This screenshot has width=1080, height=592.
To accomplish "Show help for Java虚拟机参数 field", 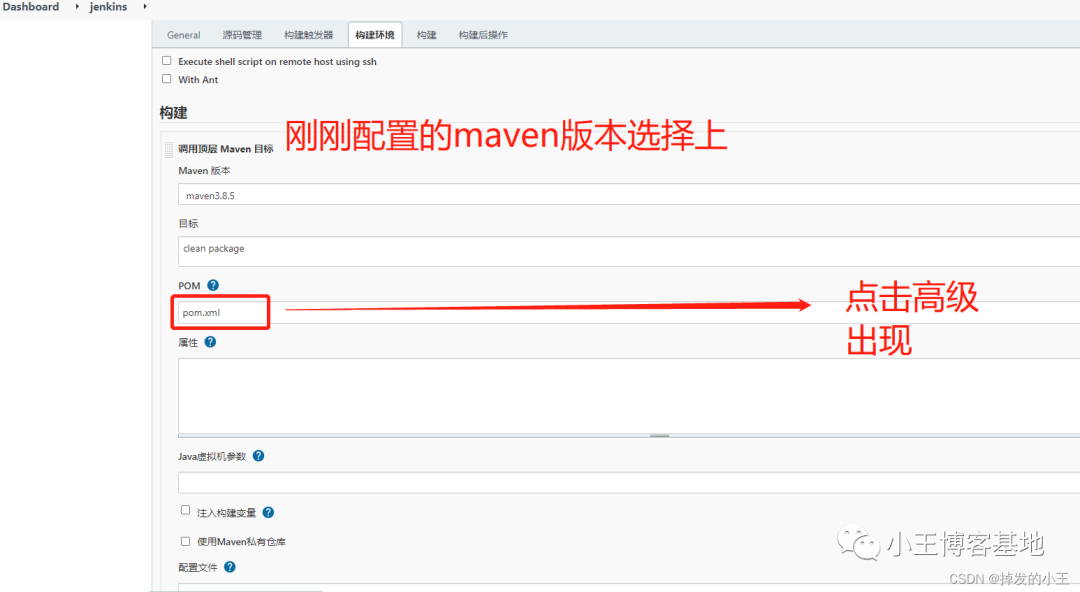I will (258, 456).
